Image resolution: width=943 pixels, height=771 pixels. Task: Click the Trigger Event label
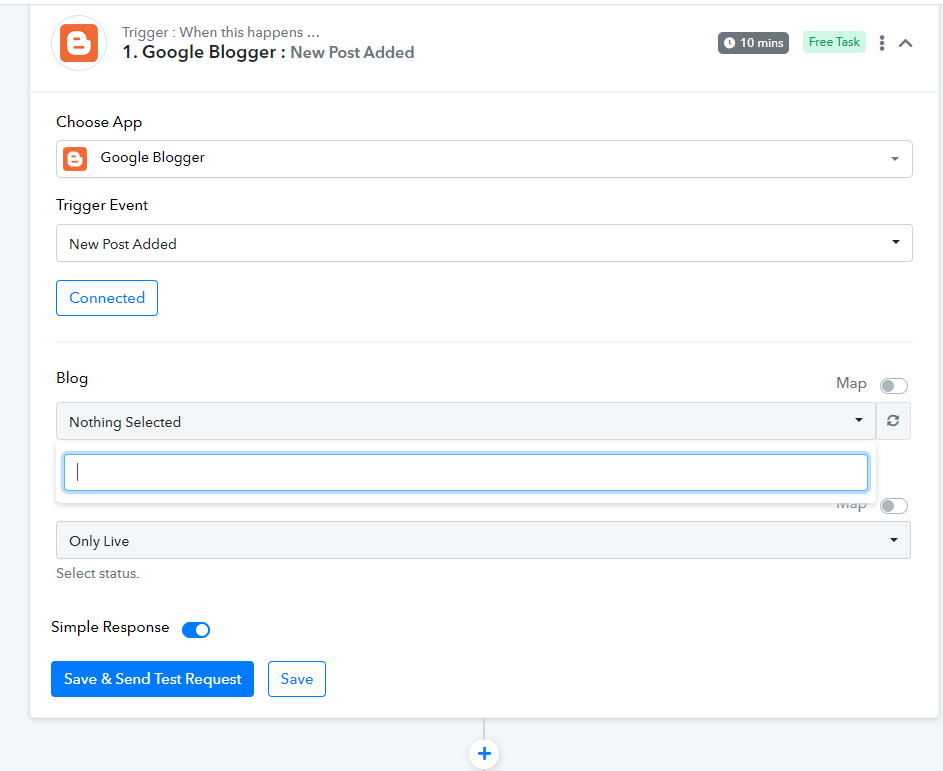102,205
